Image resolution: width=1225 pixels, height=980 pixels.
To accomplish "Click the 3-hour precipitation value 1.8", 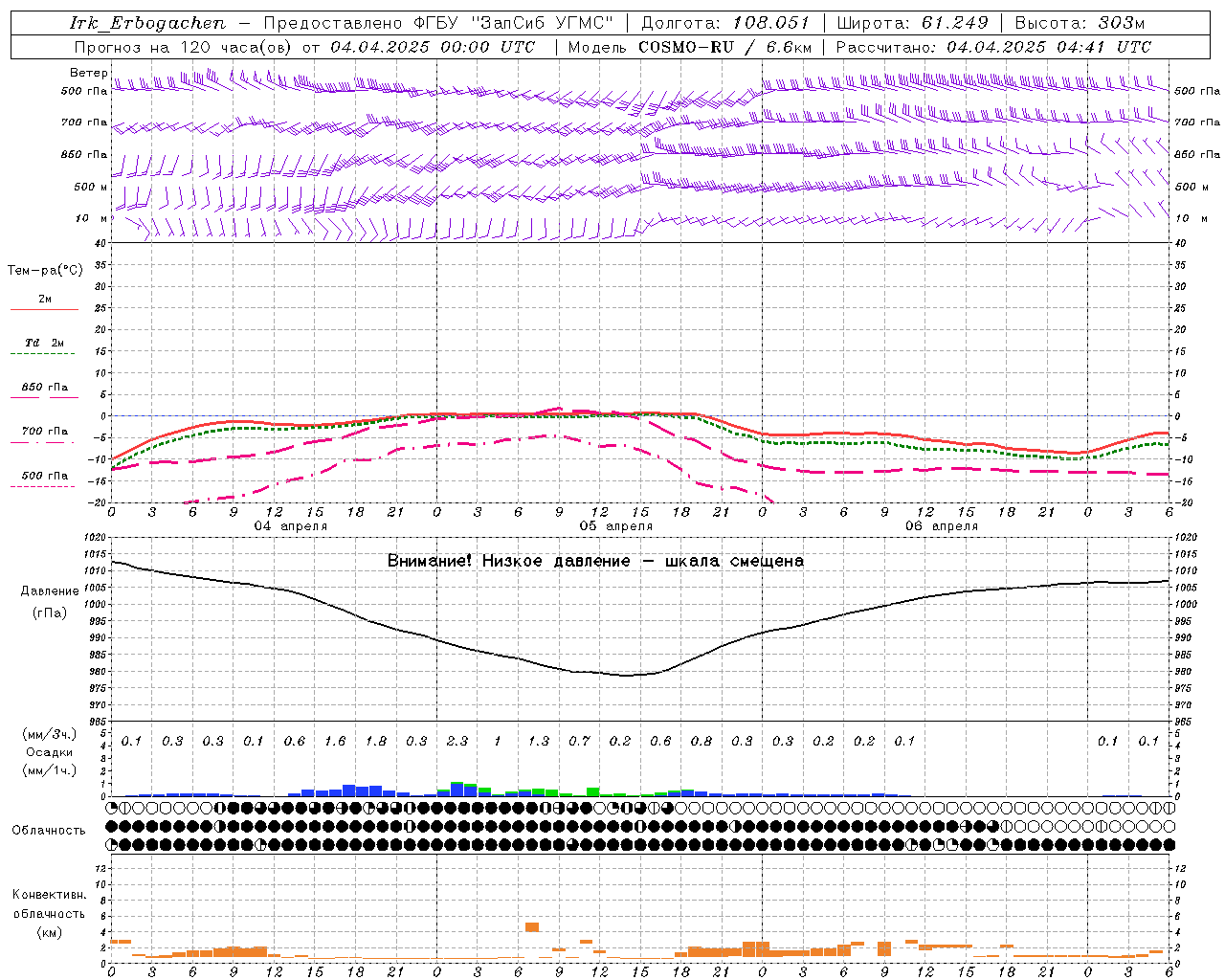I will pyautogui.click(x=376, y=741).
